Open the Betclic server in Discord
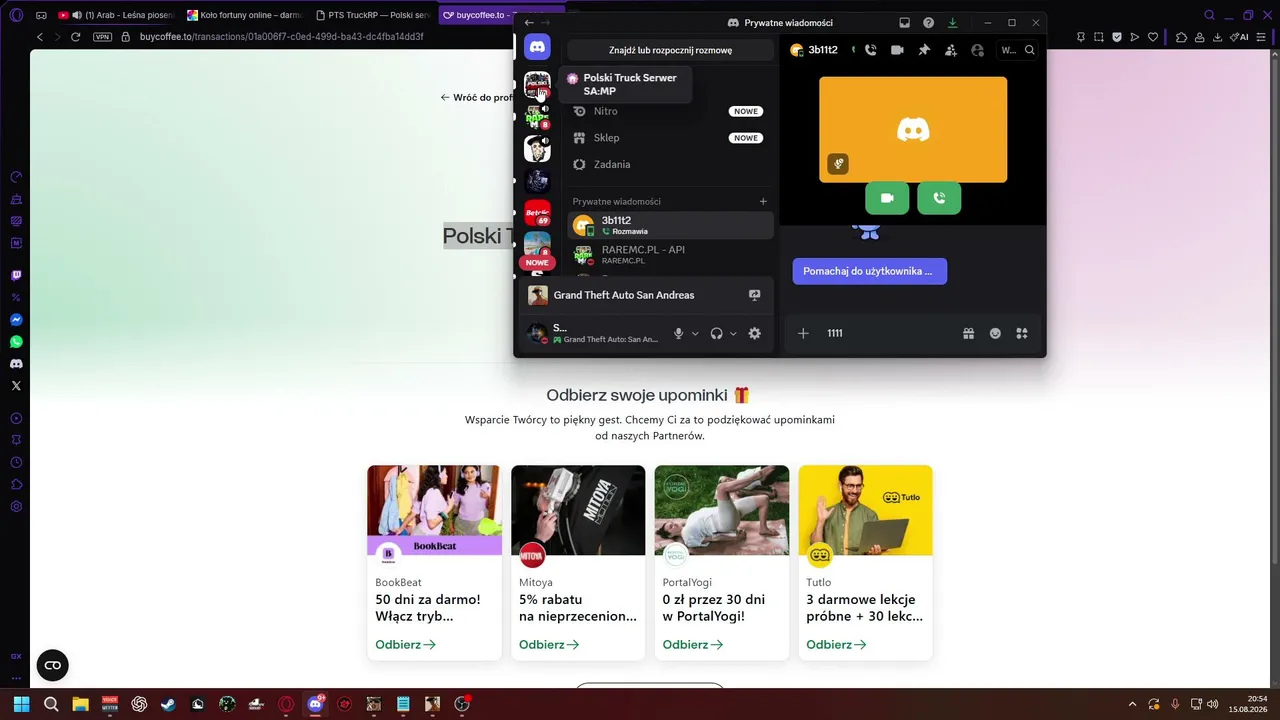 click(537, 213)
